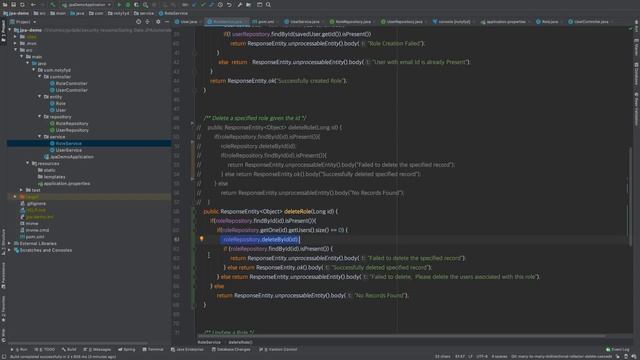Select UserService in project tree
The width and height of the screenshot is (640, 360).
tap(65, 150)
